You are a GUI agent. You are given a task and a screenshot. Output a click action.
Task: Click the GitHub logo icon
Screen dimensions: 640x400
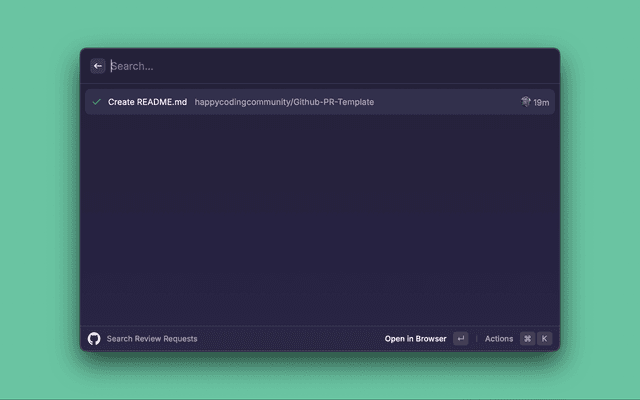[x=94, y=339]
